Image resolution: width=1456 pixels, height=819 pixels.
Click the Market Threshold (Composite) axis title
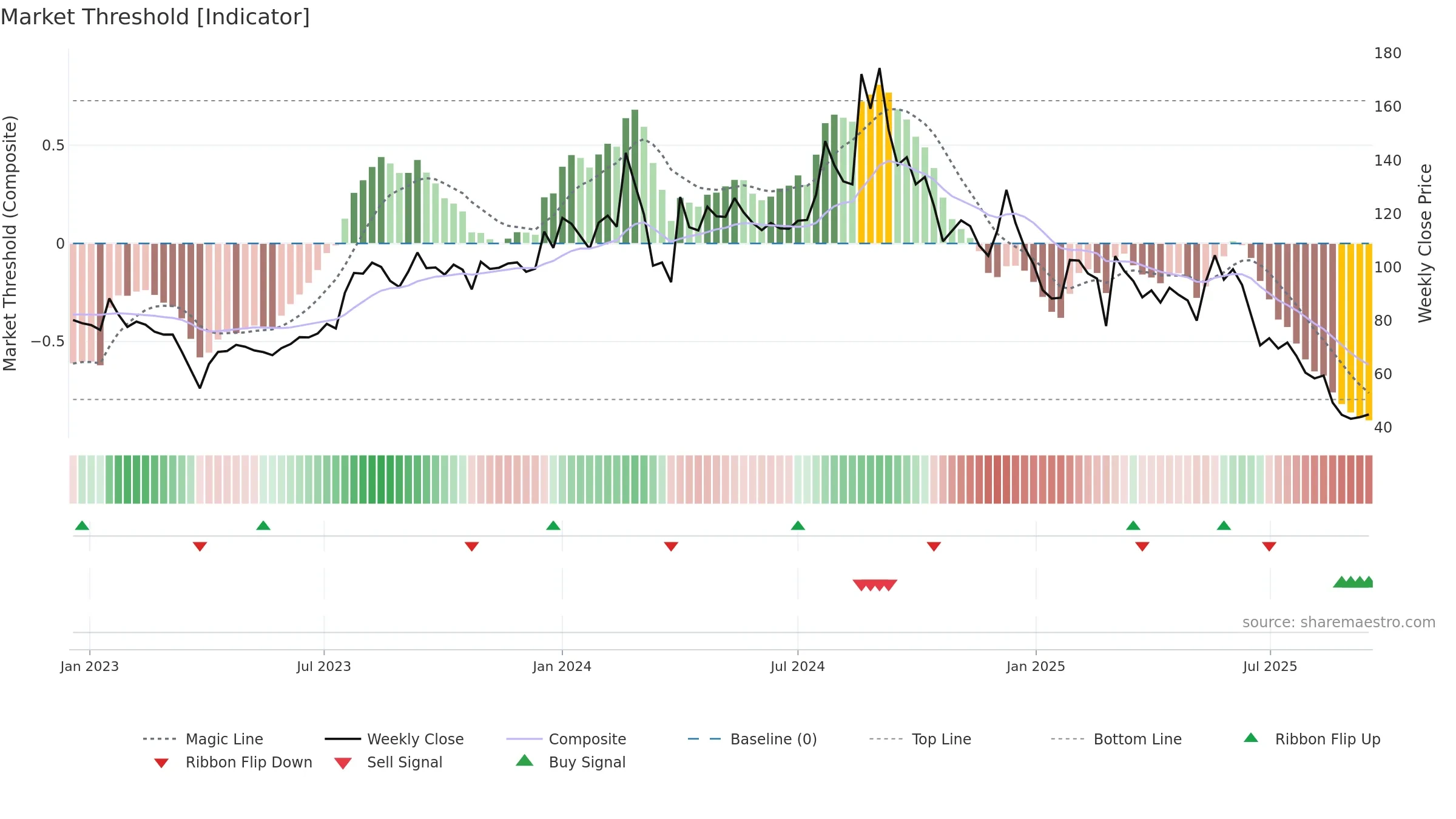(10, 243)
